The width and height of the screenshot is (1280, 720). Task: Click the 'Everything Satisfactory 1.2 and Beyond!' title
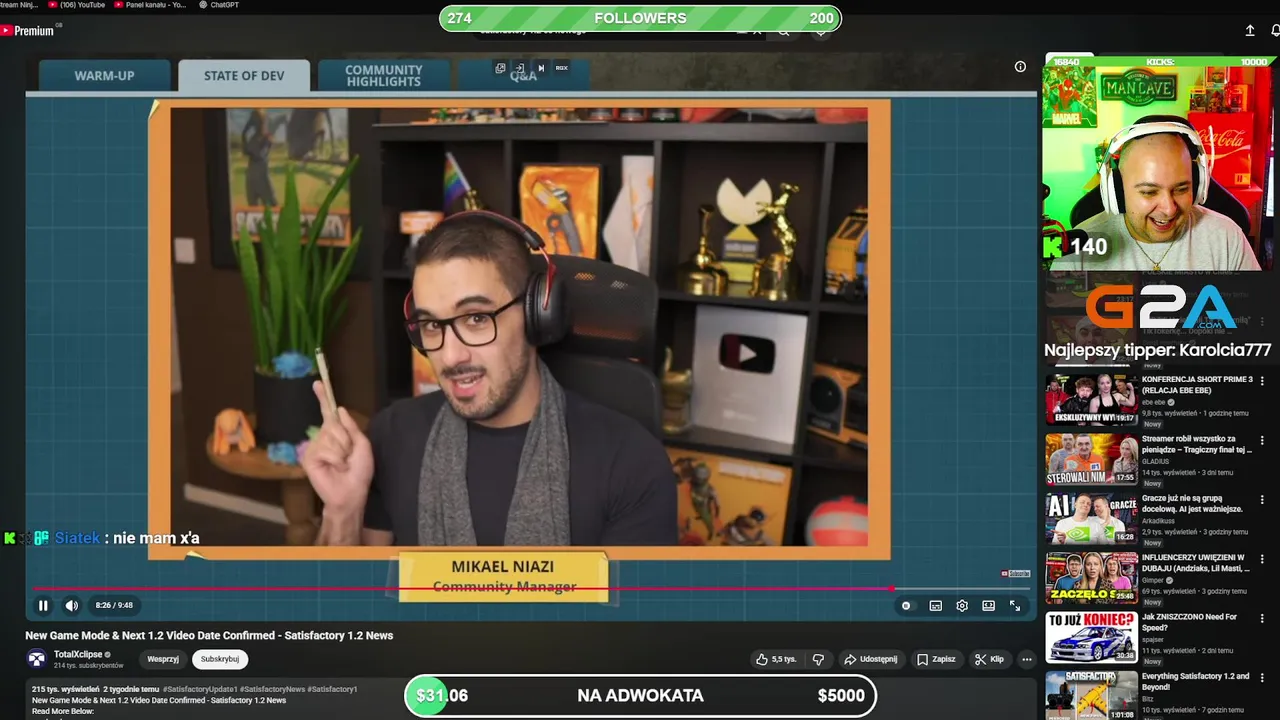pos(1195,681)
